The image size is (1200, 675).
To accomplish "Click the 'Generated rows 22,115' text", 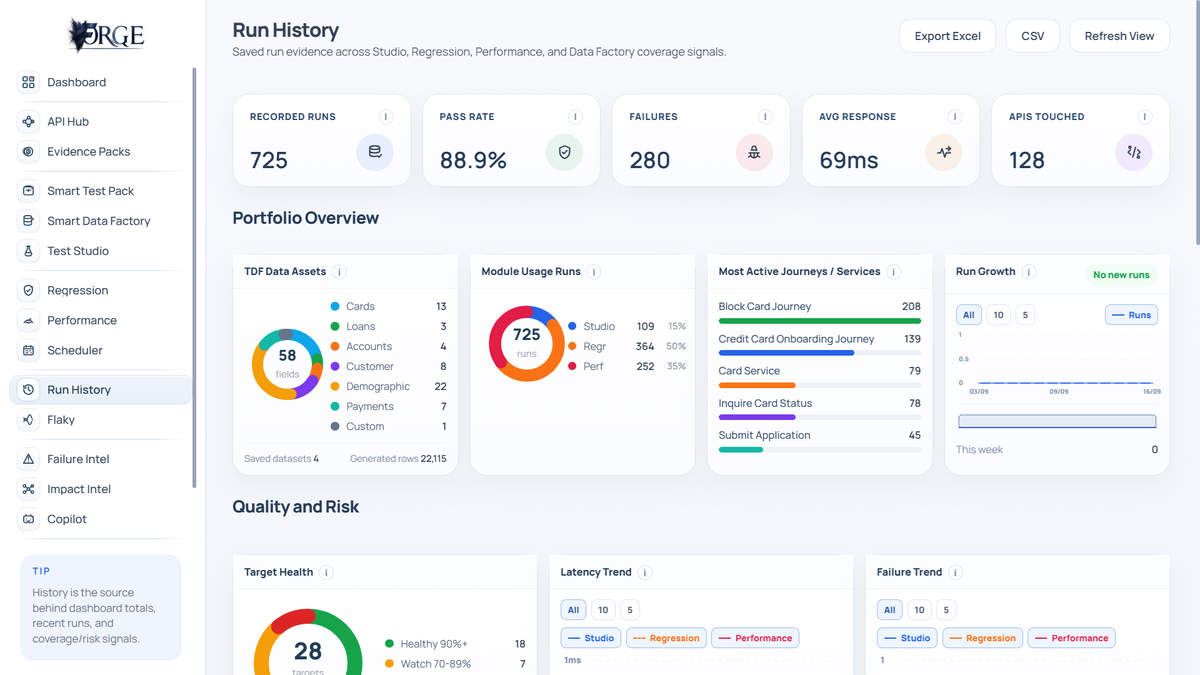I will pyautogui.click(x=398, y=459).
